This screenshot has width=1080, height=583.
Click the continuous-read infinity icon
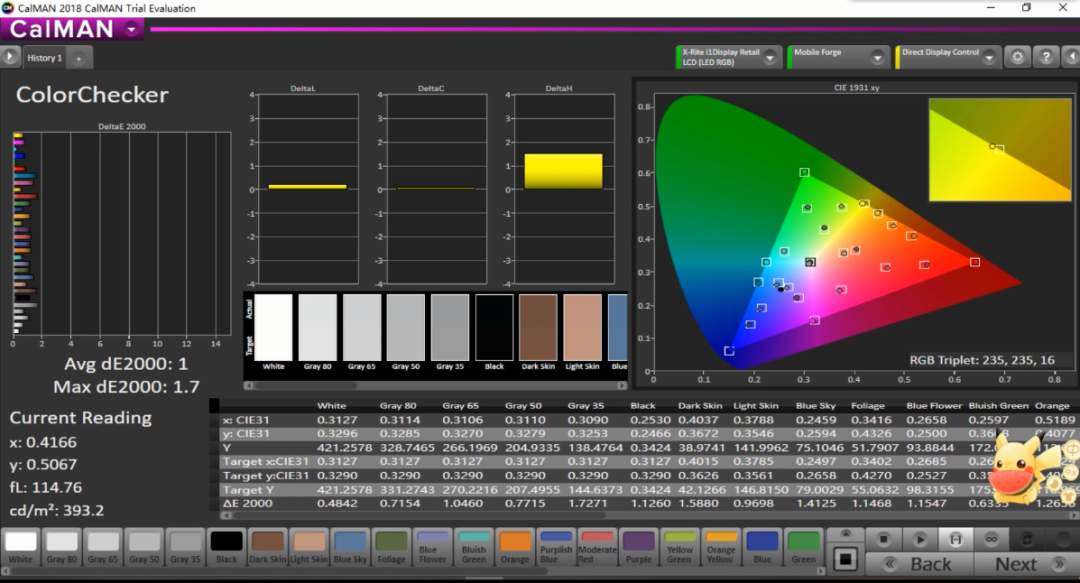992,539
